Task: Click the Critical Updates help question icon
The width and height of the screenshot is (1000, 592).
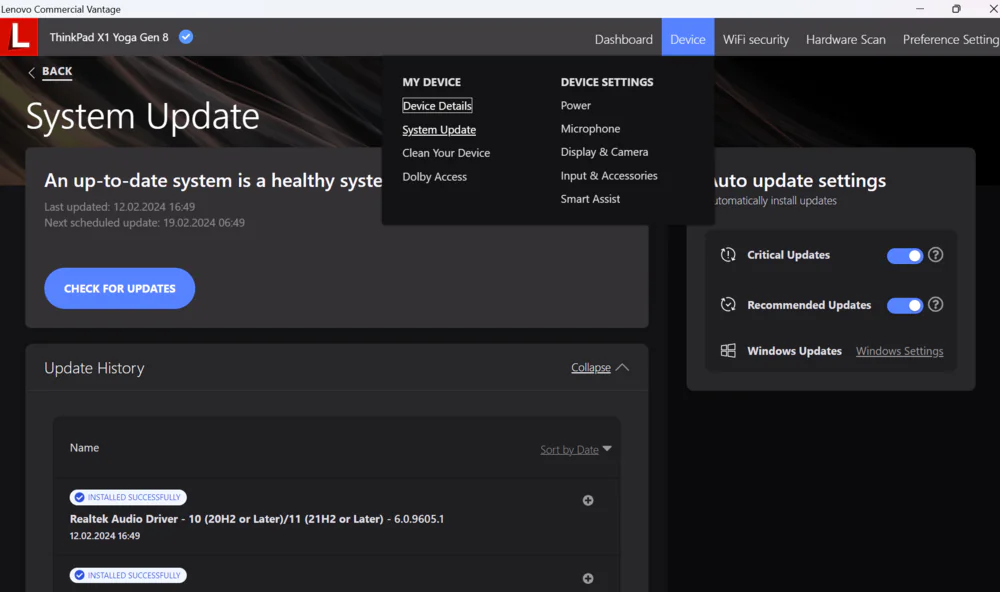Action: [x=935, y=255]
